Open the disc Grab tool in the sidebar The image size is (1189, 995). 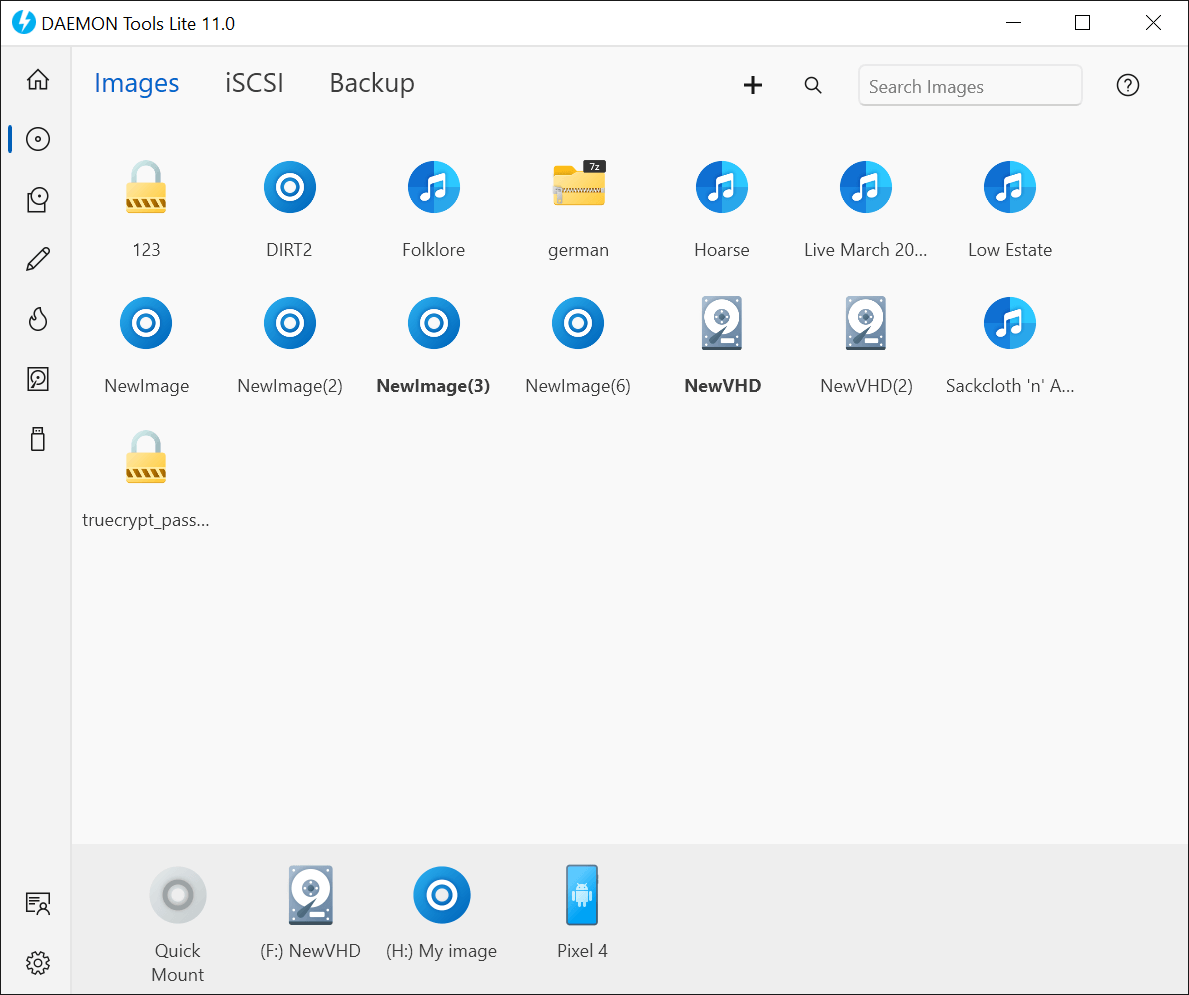coord(37,199)
